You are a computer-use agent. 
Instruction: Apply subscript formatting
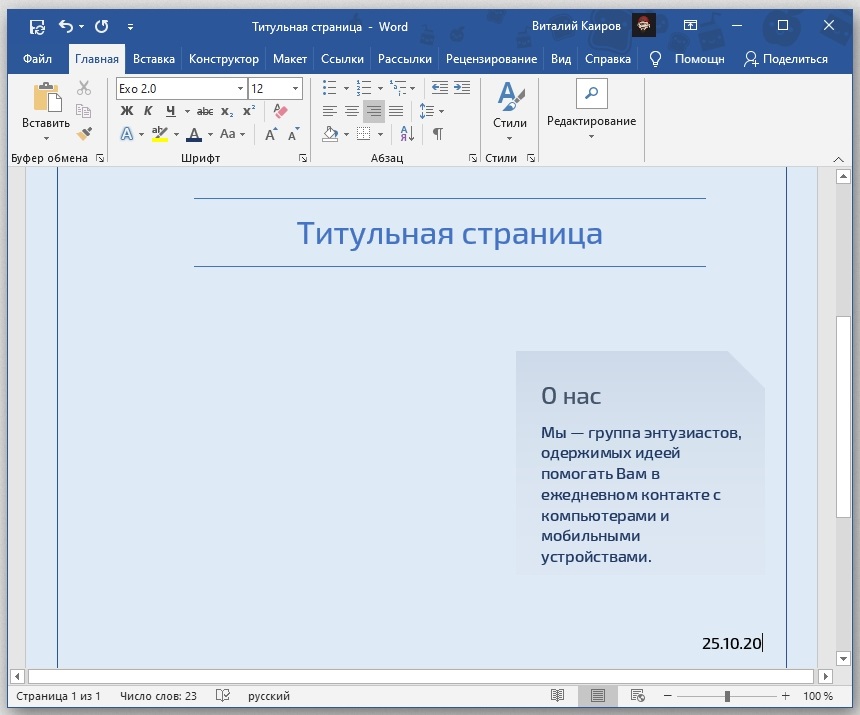point(227,111)
